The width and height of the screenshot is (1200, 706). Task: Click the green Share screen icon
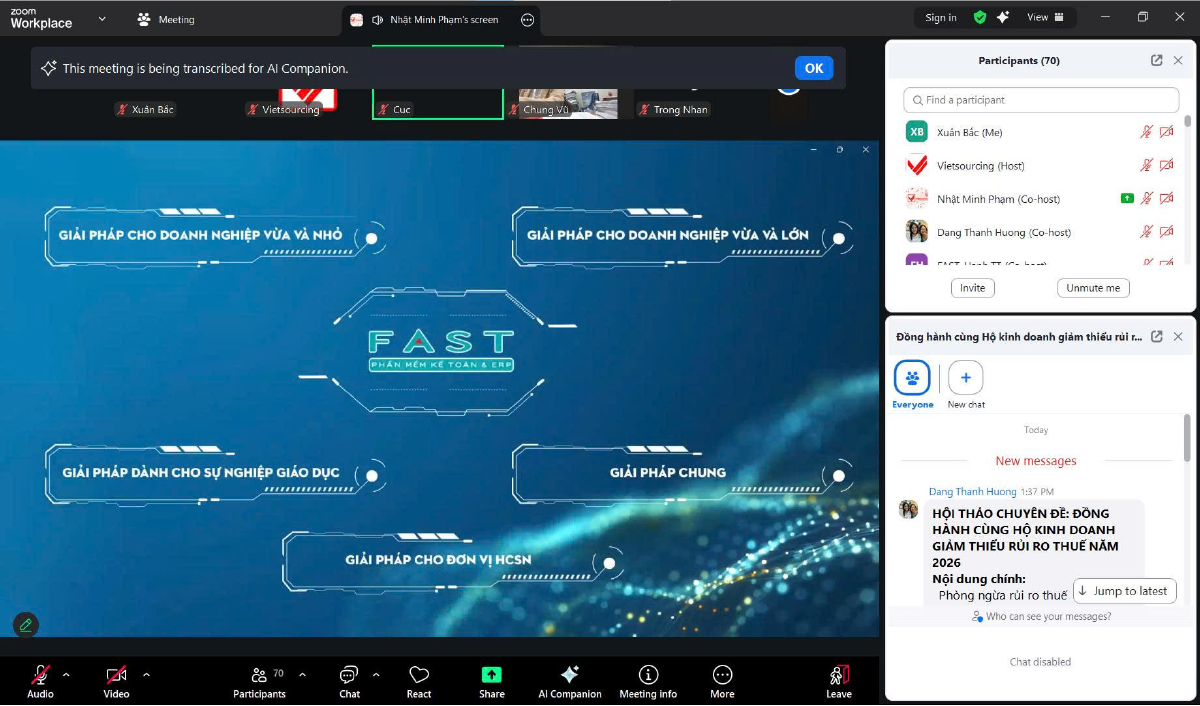coord(491,676)
